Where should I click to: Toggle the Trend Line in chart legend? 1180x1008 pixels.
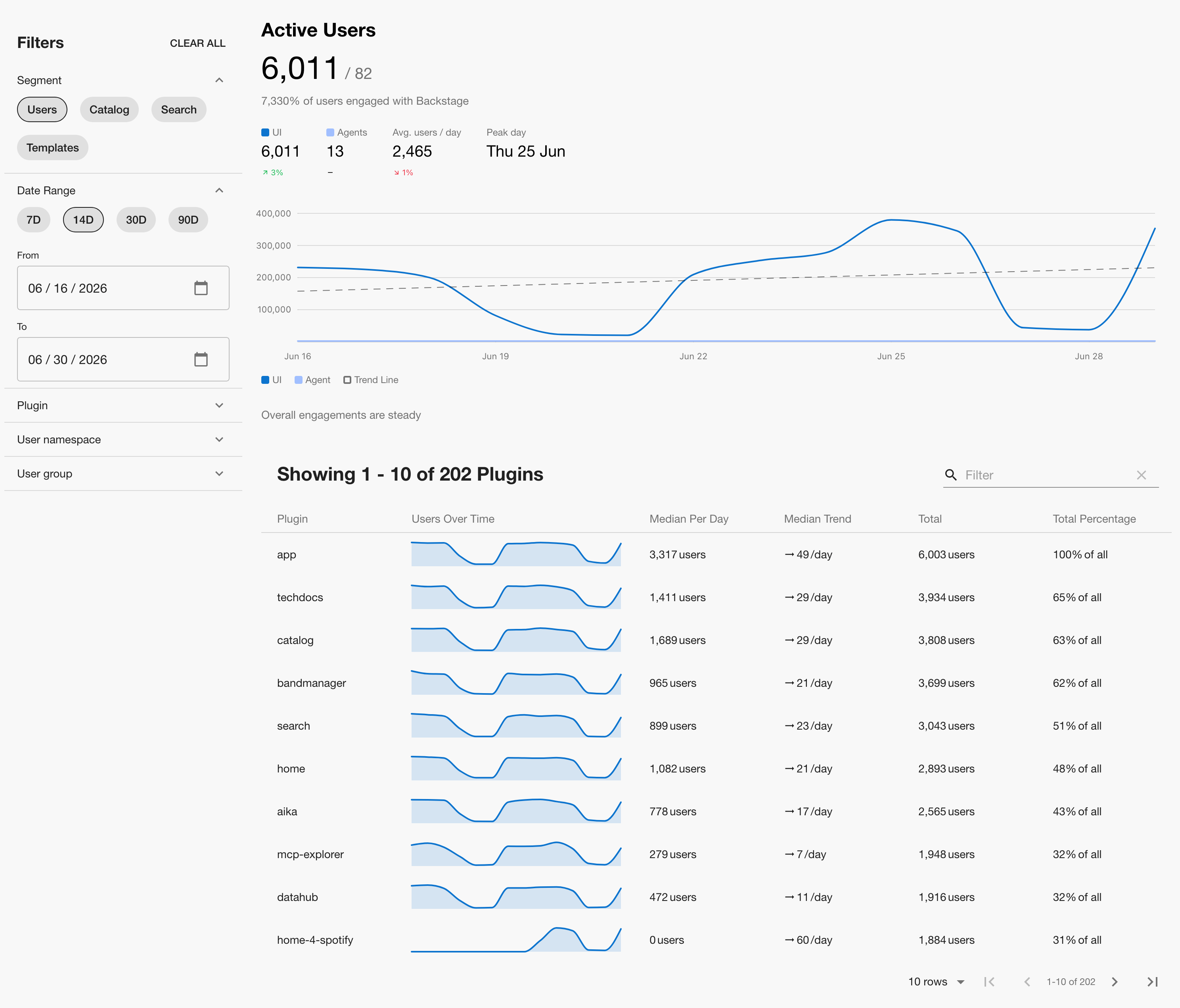pos(371,380)
